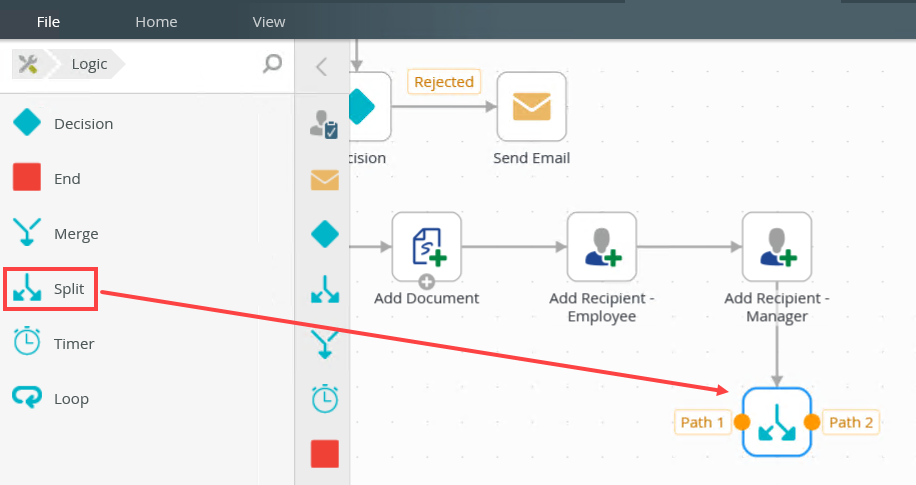916x485 pixels.
Task: Click the orange Path 2 connector dot
Action: 812,422
